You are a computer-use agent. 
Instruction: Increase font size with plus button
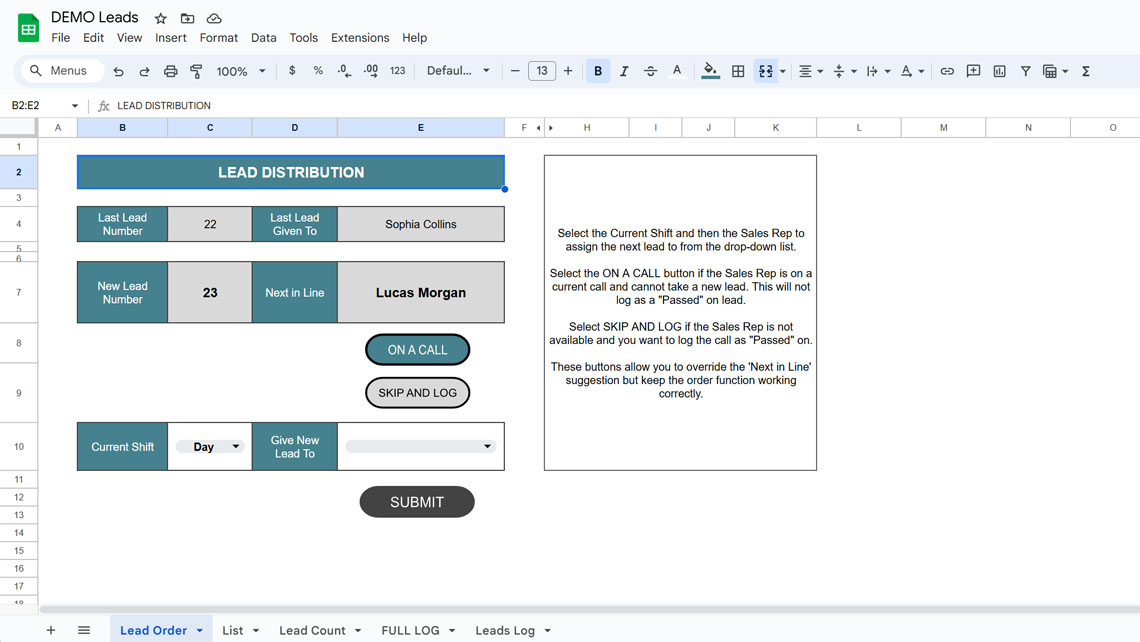(x=568, y=71)
